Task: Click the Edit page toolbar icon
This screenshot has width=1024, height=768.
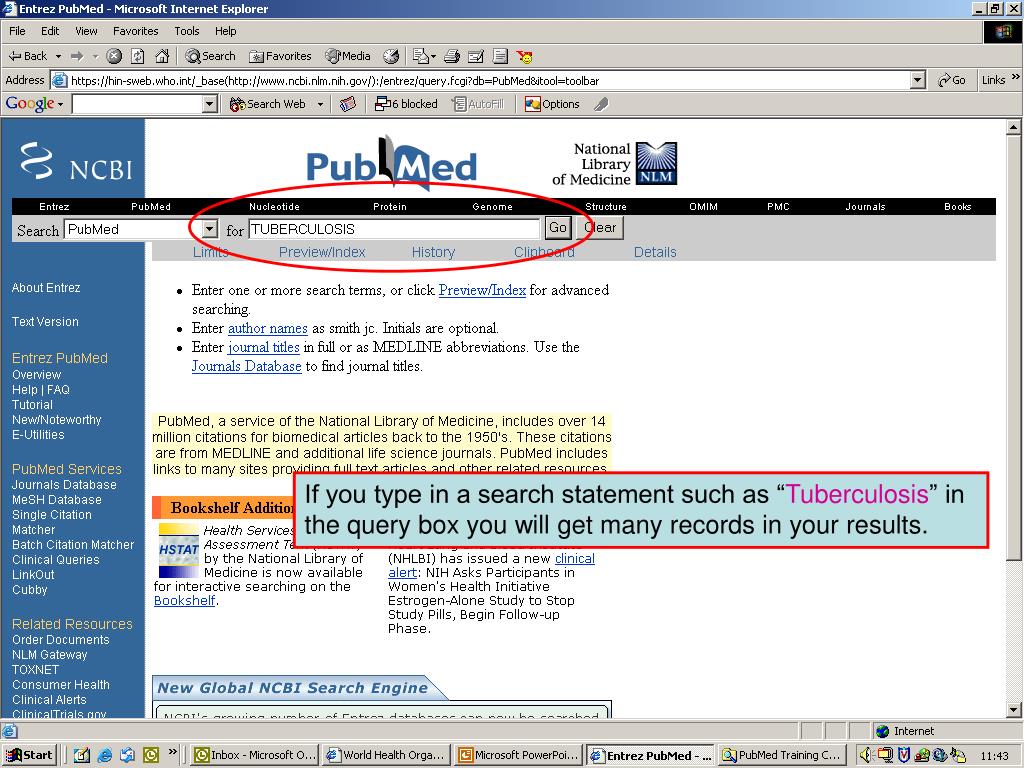Action: click(476, 56)
